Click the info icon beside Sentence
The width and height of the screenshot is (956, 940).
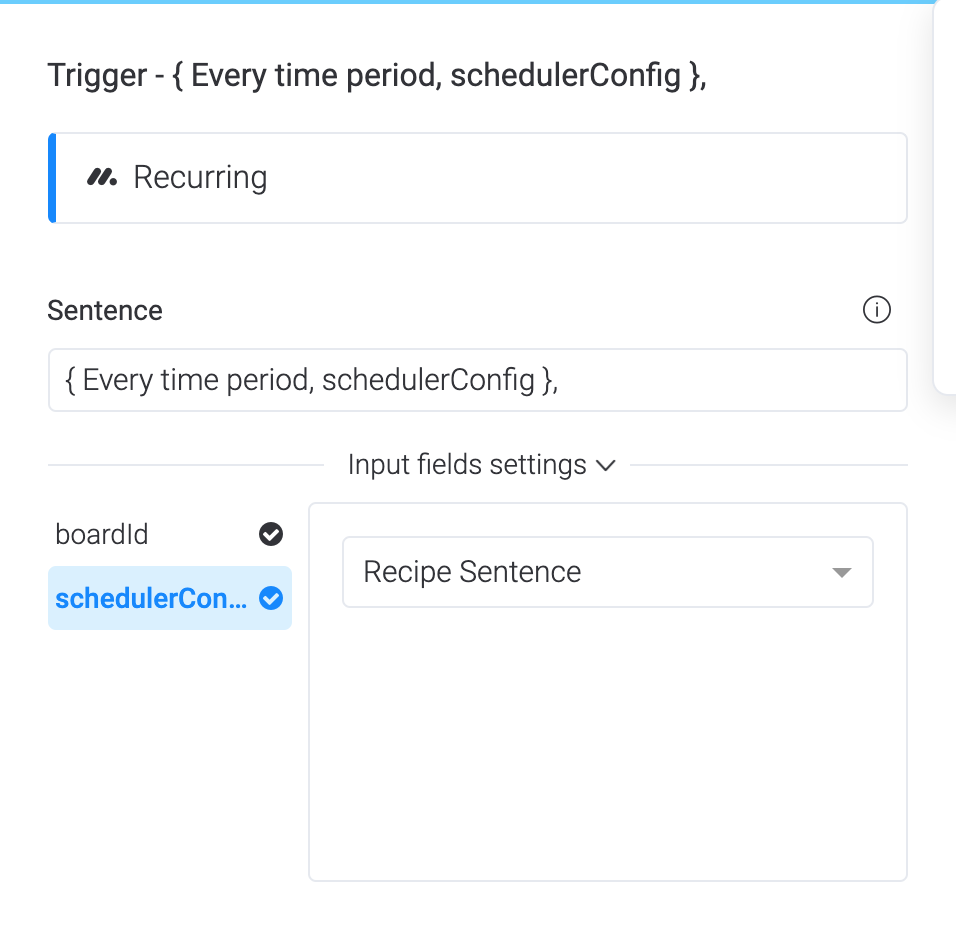point(876,310)
